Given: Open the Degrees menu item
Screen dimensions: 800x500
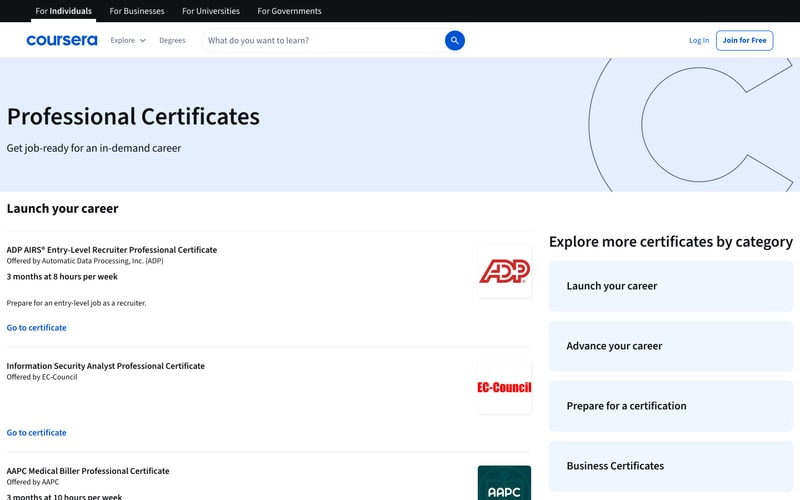Looking at the screenshot, I should coord(172,40).
